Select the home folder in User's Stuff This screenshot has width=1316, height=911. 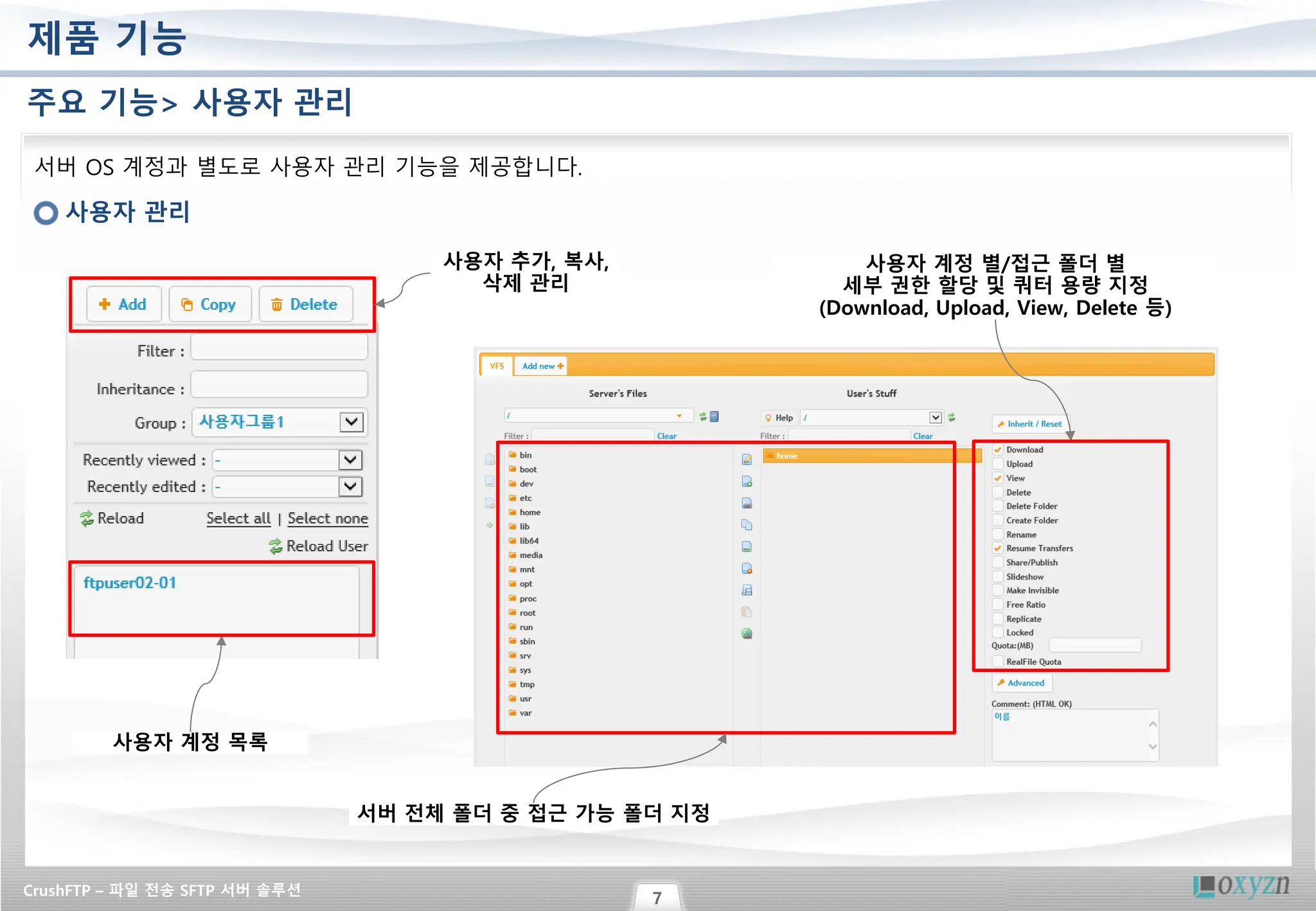coord(872,455)
